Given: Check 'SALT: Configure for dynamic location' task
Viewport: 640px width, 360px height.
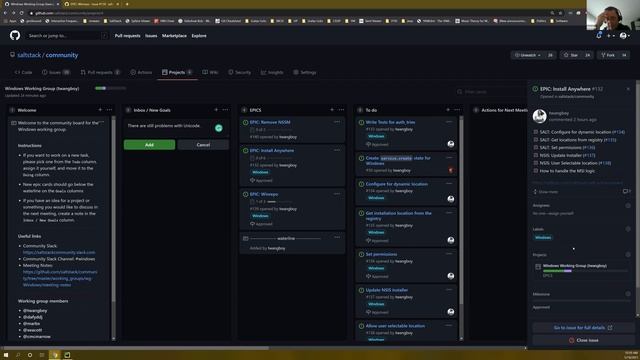Looking at the screenshot, I should 536,132.
